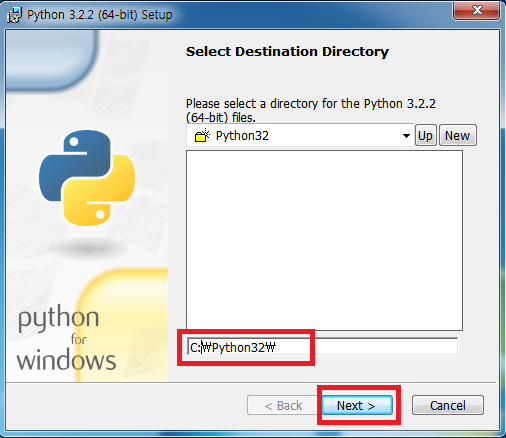Create a new folder with New

click(458, 136)
